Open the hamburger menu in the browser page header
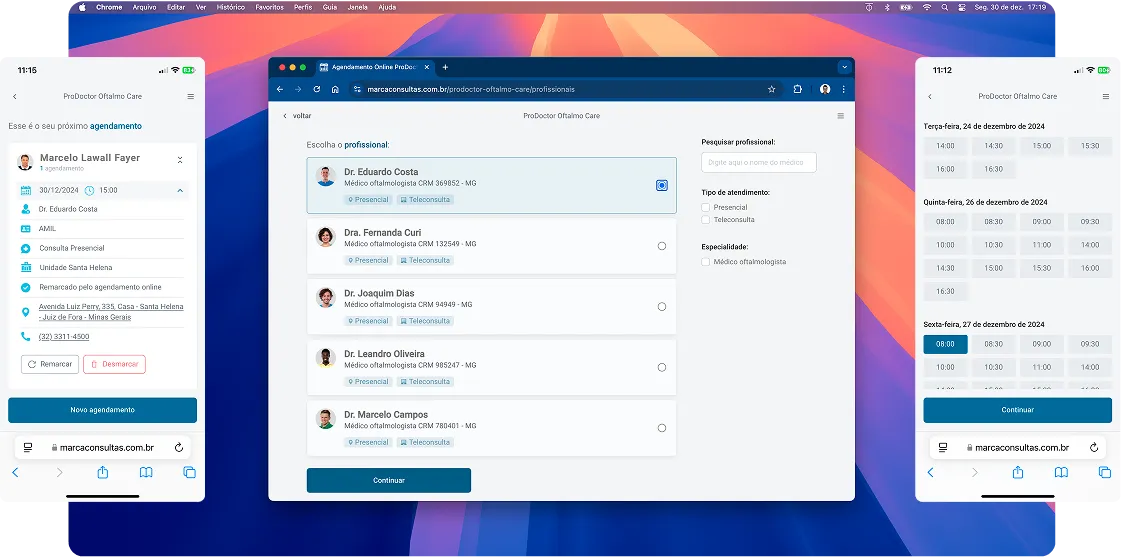The image size is (1121, 557). (x=840, y=116)
